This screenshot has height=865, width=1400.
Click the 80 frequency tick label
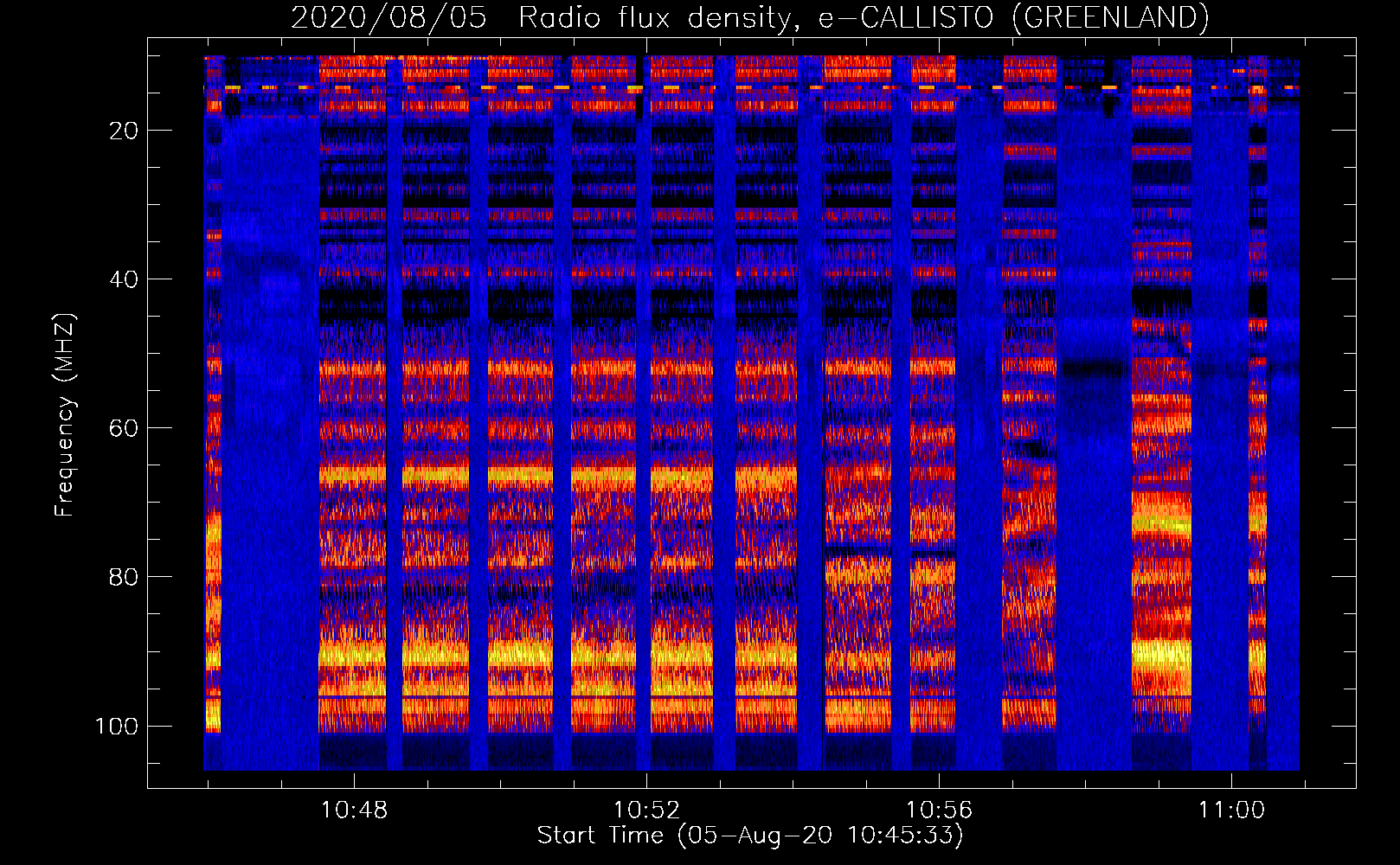tap(124, 577)
